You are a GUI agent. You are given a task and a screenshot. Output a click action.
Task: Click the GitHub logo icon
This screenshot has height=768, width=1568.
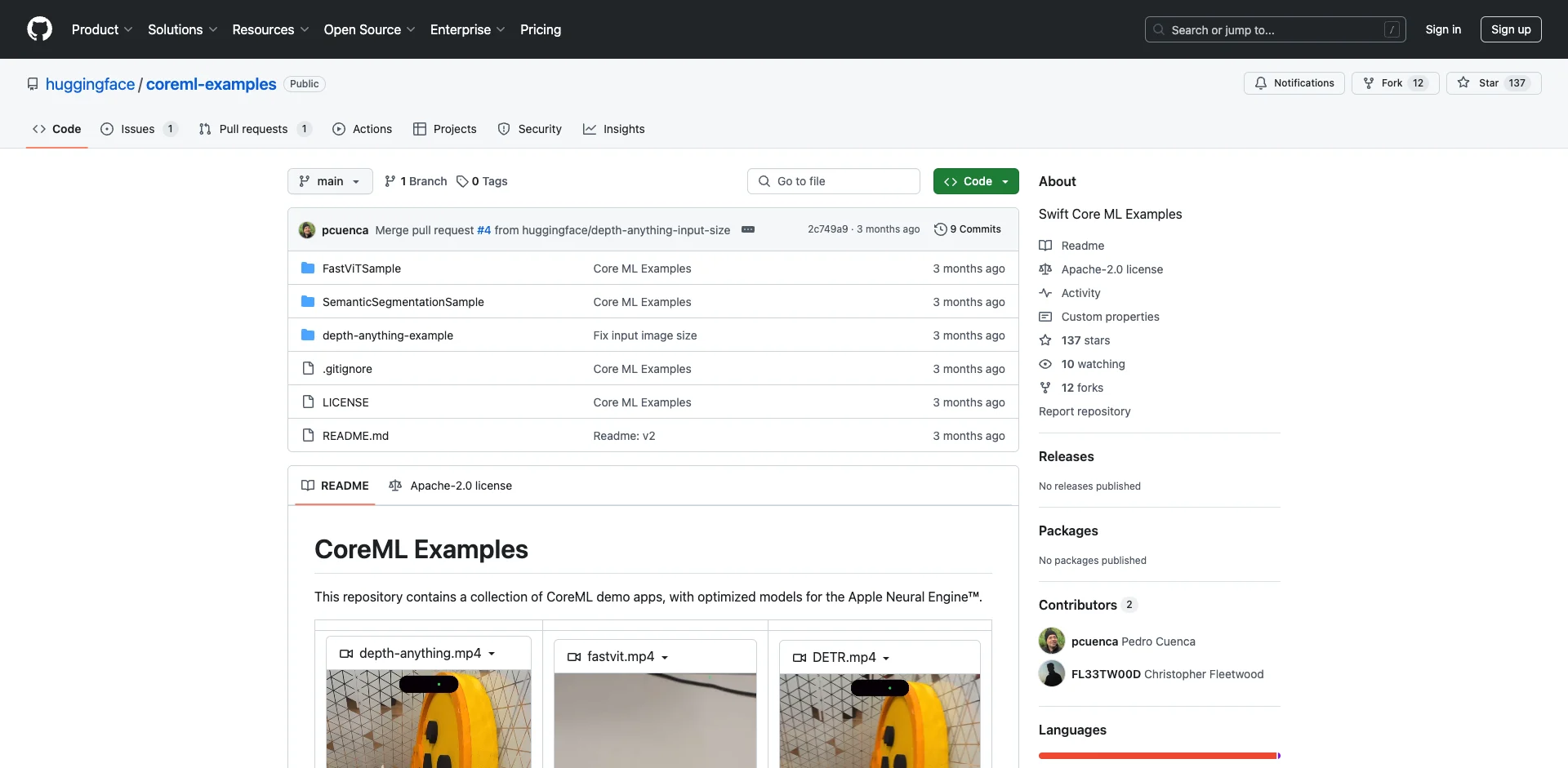coord(39,29)
